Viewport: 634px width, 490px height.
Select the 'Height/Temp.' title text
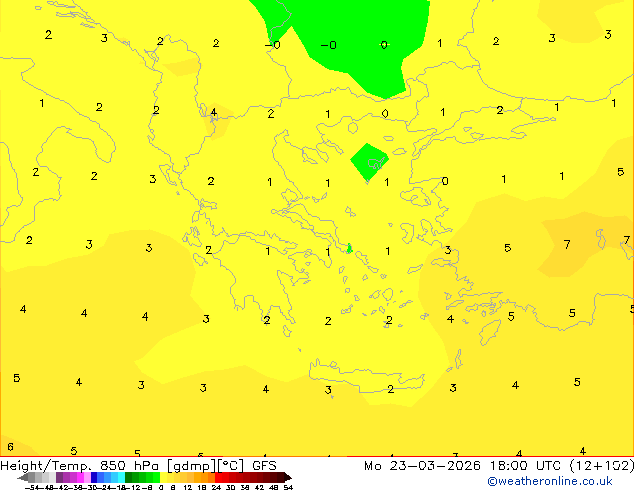tap(44, 466)
